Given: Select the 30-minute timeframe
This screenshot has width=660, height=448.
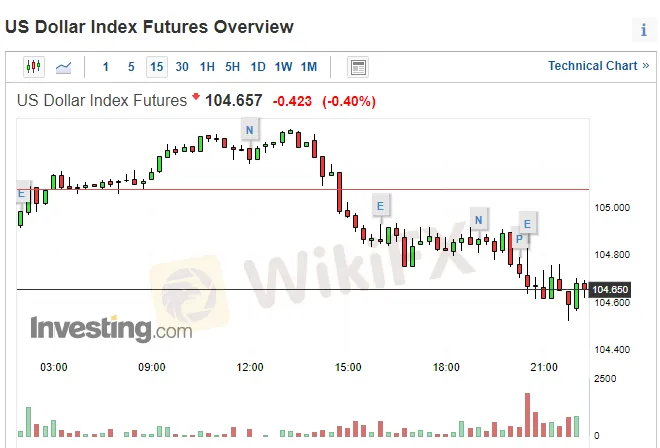Looking at the screenshot, I should 182,67.
